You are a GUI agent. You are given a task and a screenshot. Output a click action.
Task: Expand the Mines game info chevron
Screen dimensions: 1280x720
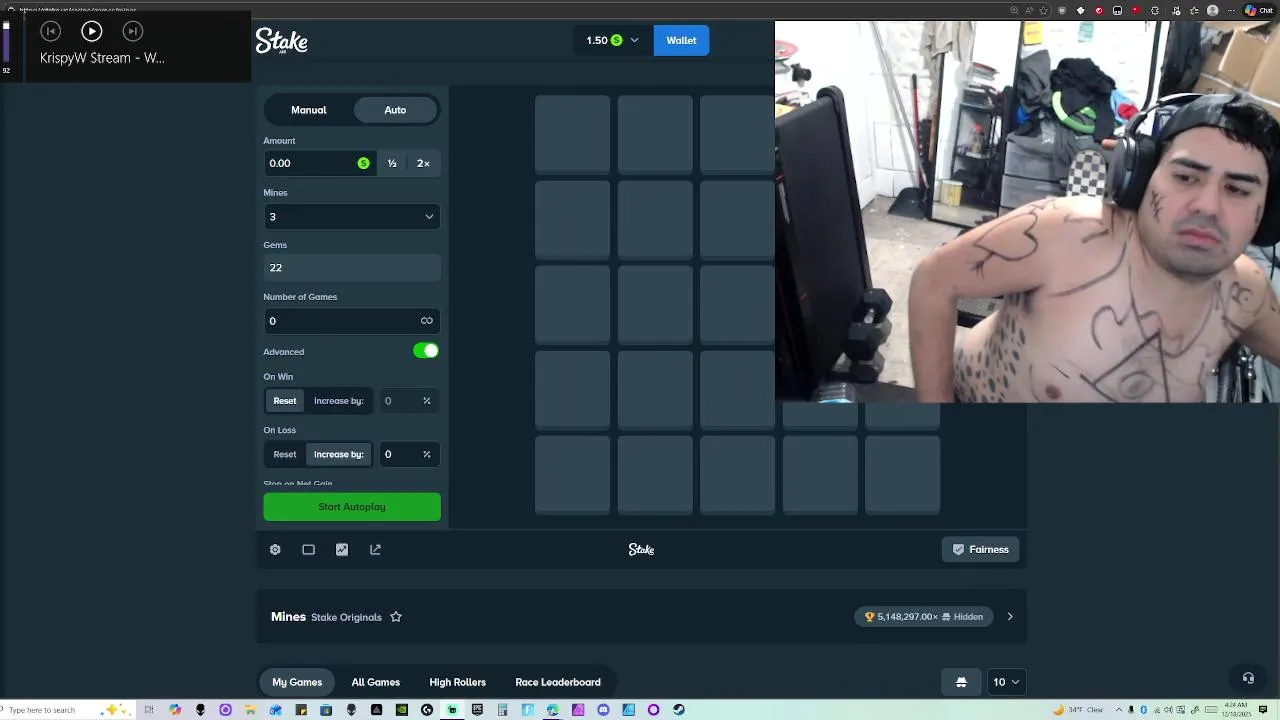tap(1010, 617)
